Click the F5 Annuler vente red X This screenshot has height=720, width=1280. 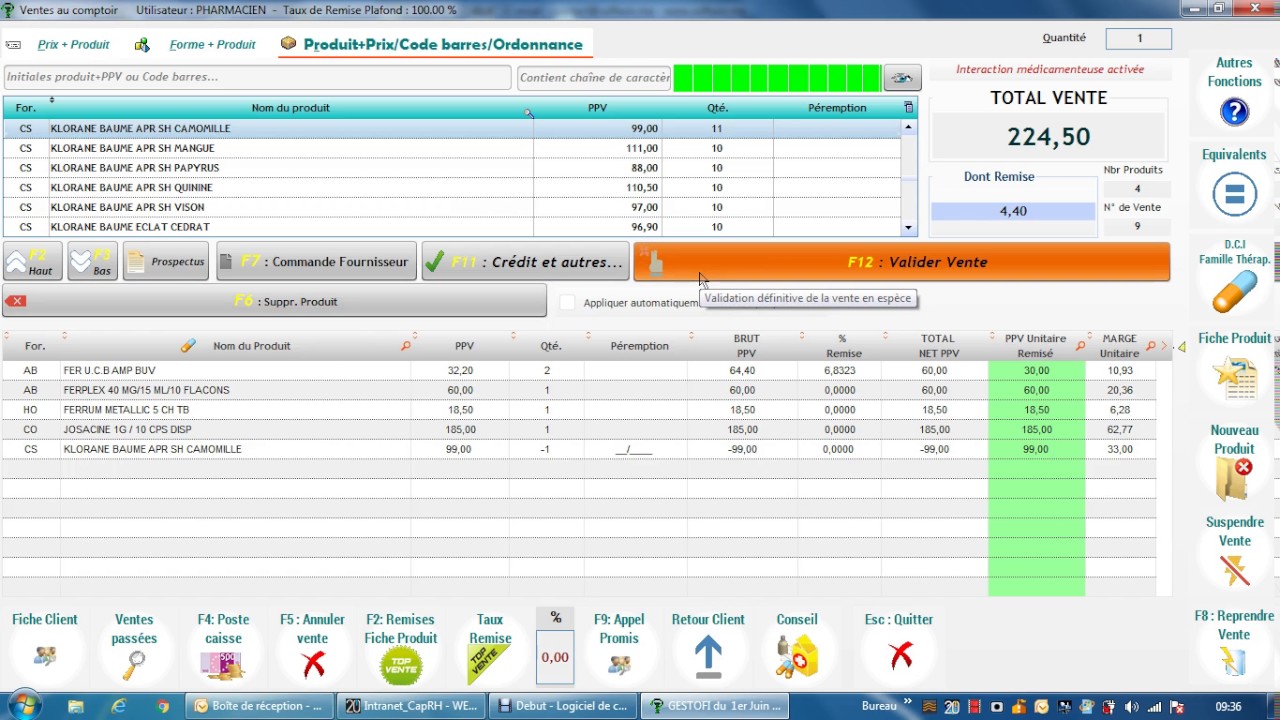pyautogui.click(x=313, y=663)
